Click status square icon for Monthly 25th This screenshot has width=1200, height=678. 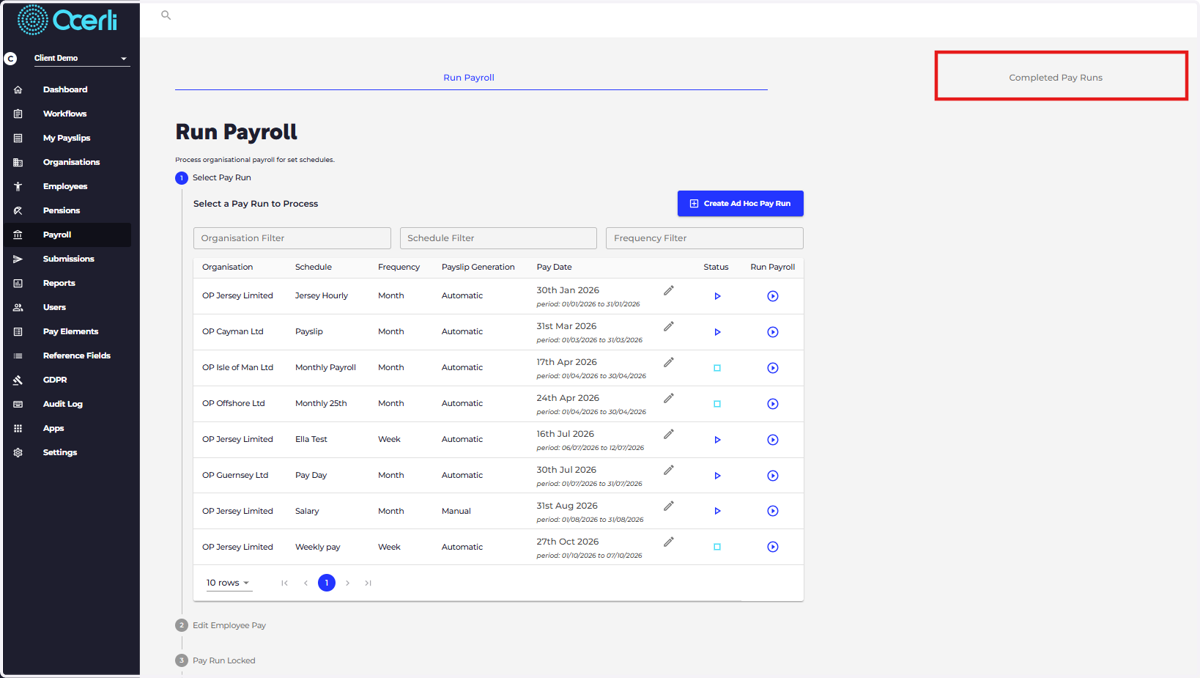717,404
